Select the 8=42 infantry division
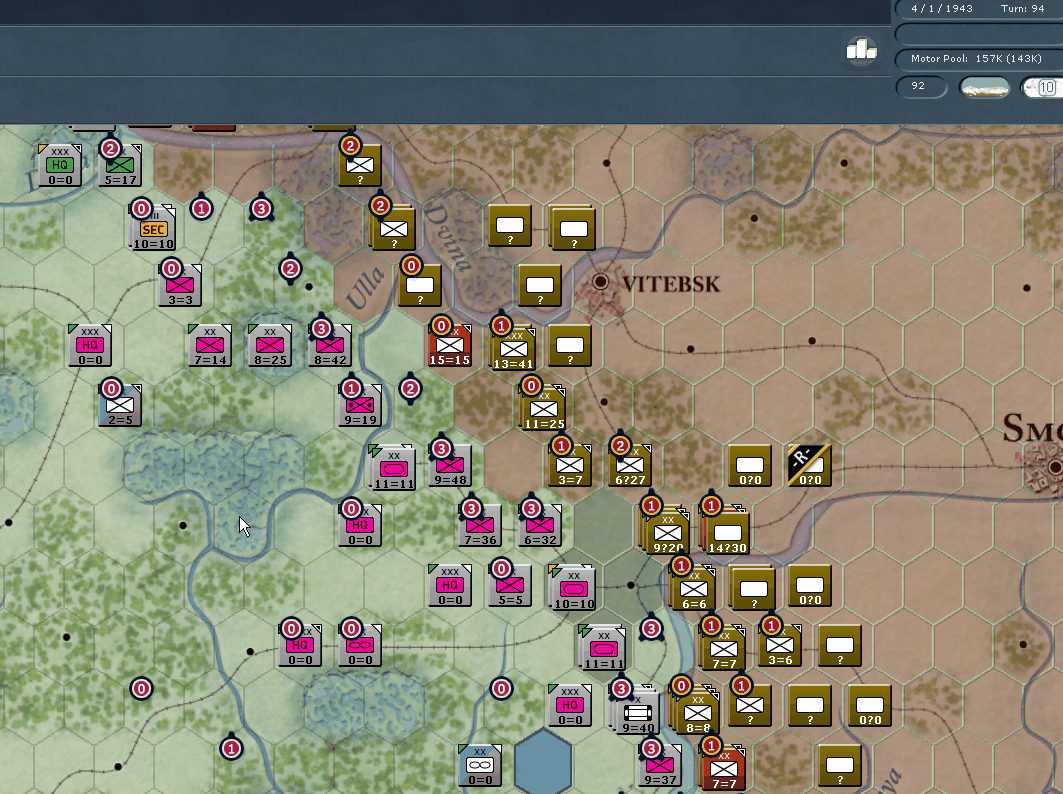Viewport: 1063px width, 794px height. (x=330, y=346)
